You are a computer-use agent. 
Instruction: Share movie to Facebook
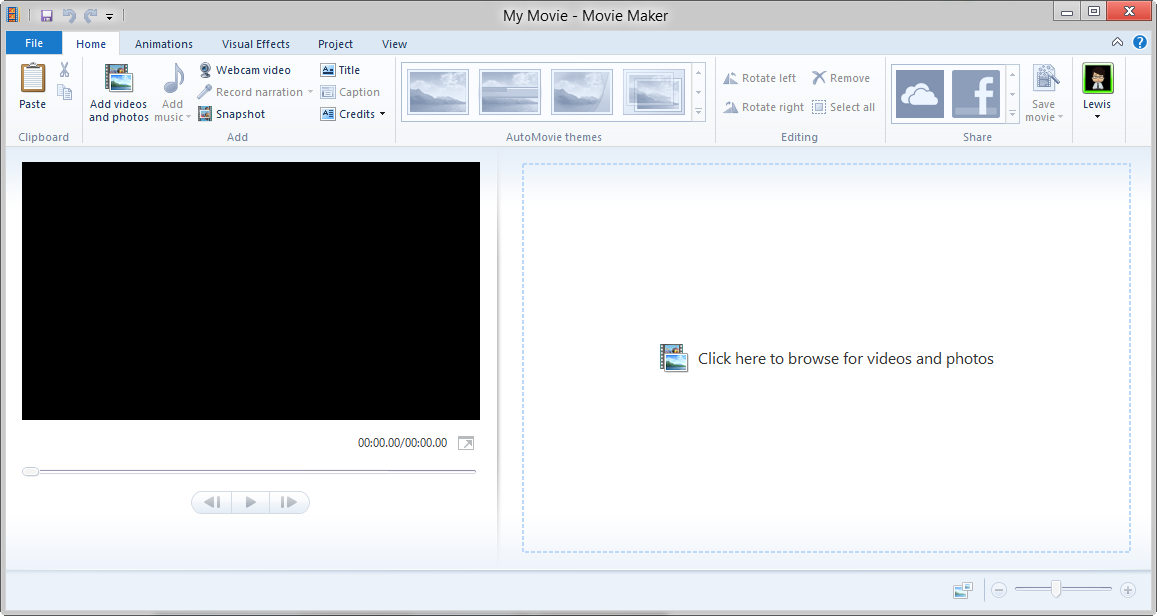[x=975, y=94]
